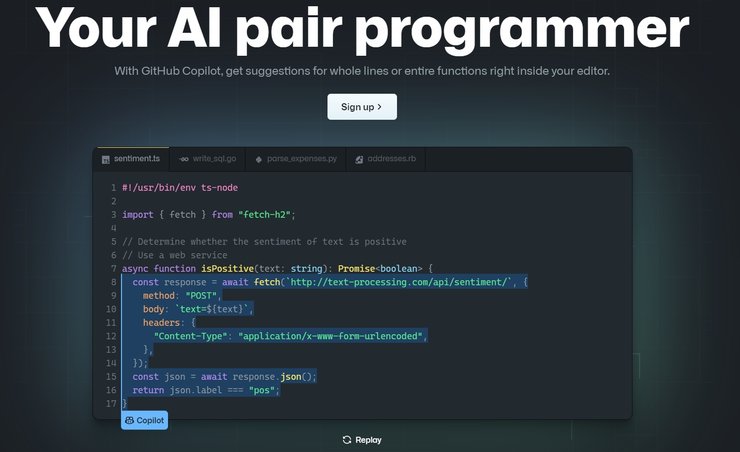Open the addresses.rb tab

click(386, 159)
